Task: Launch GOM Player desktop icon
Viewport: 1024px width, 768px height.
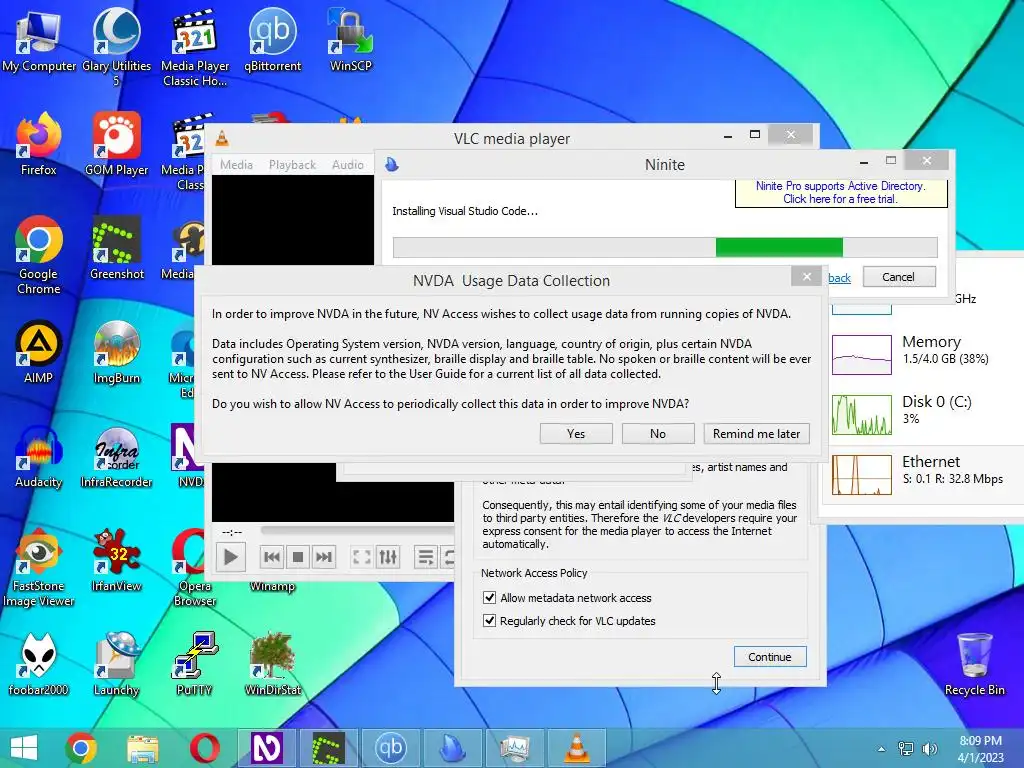Action: [116, 144]
